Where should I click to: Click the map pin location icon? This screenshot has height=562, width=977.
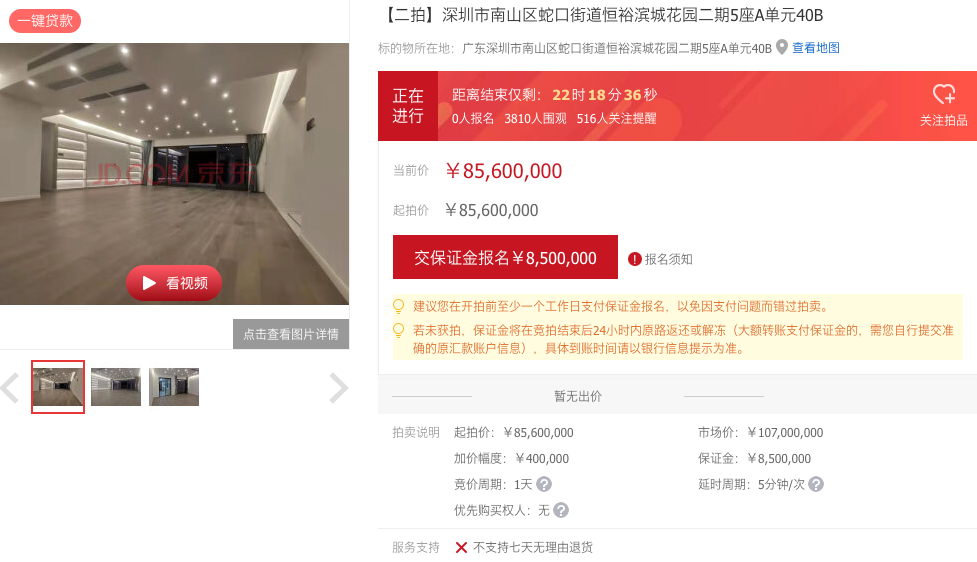(782, 47)
